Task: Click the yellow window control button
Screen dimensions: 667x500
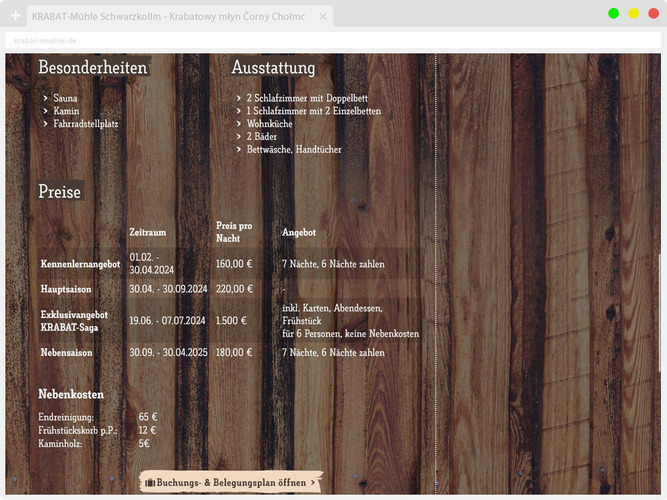Action: click(633, 13)
